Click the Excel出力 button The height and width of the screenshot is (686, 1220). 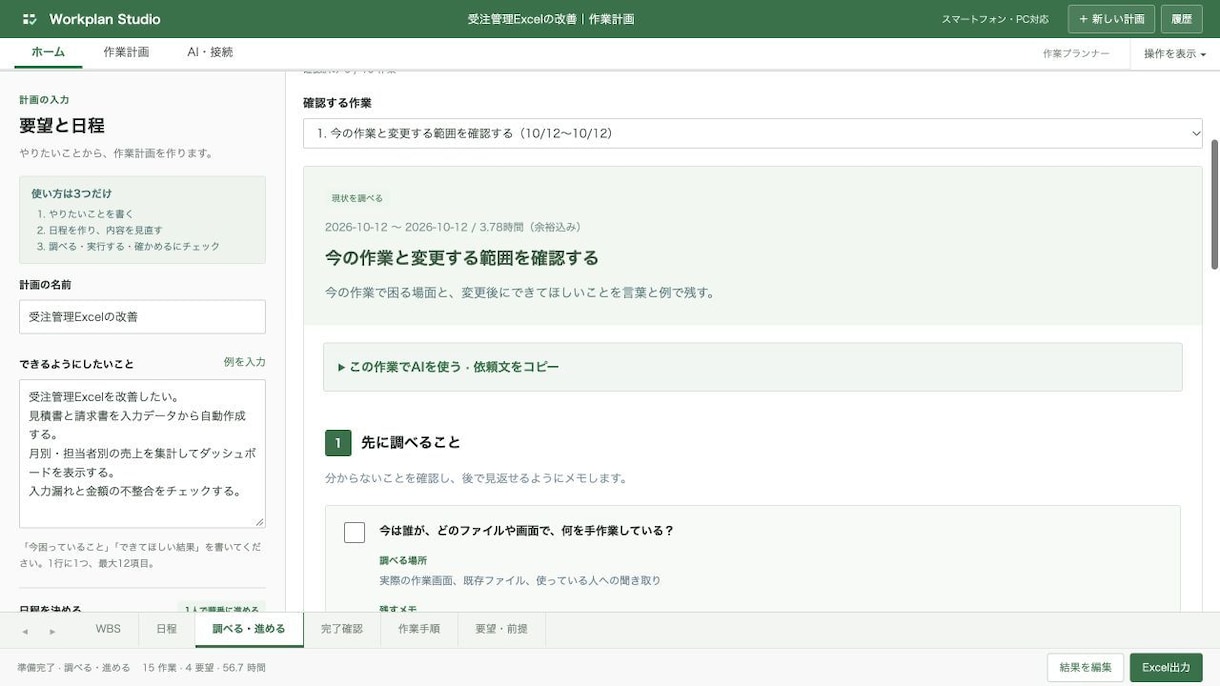coord(1166,667)
